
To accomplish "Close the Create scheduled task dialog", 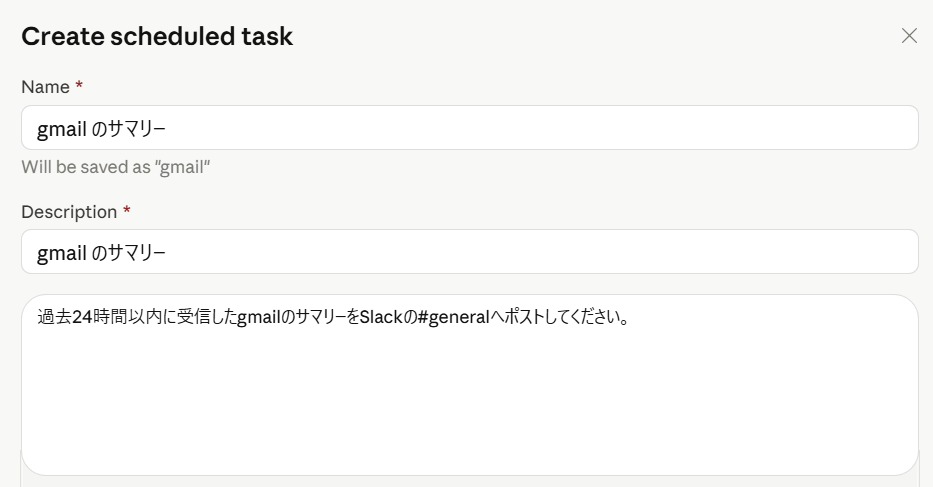I will click(909, 36).
